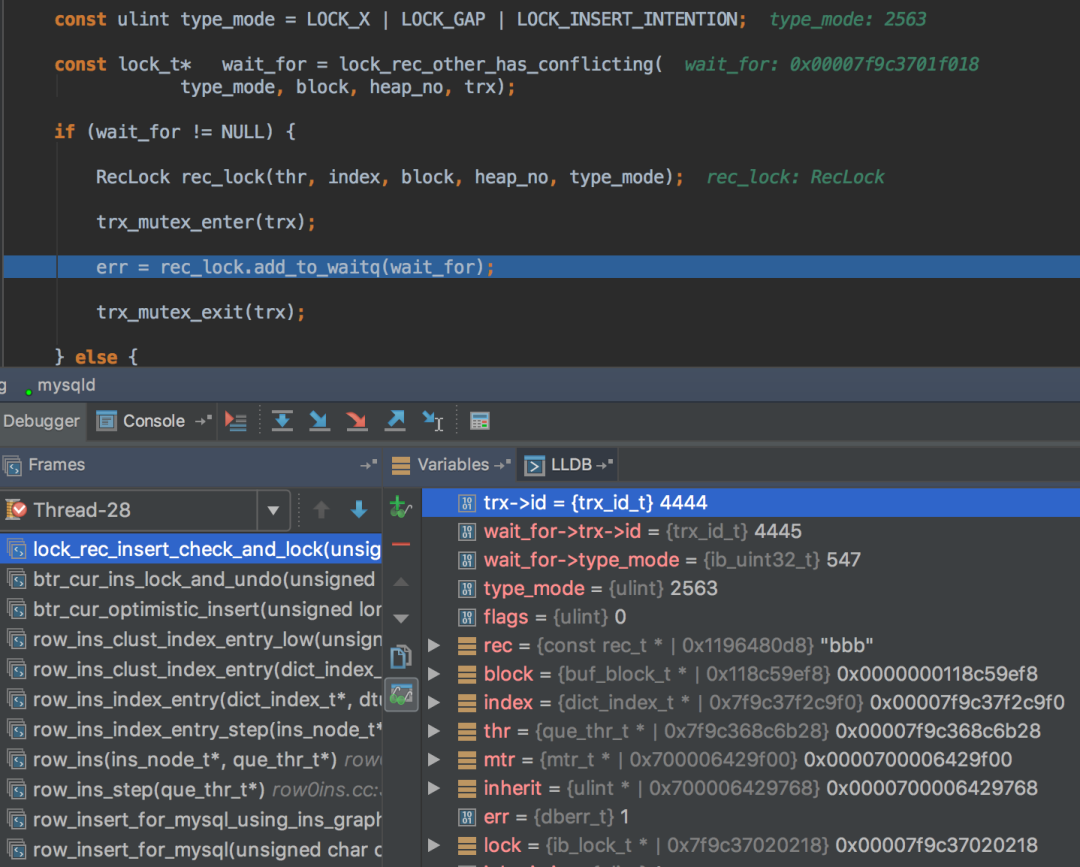Image resolution: width=1080 pixels, height=867 pixels.
Task: Click code line trx_mutex_enter(trx);
Action: point(205,222)
